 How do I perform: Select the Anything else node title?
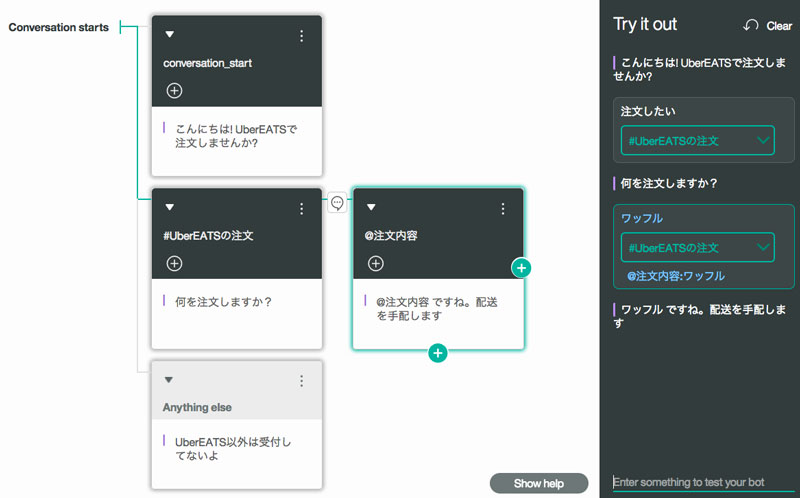pyautogui.click(x=197, y=407)
